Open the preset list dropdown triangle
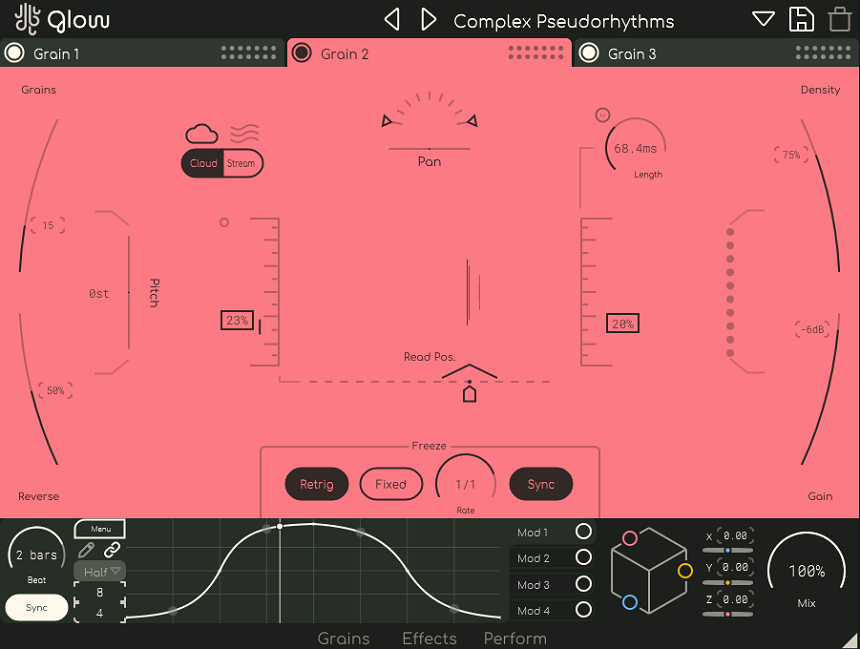The image size is (860, 649). (763, 19)
